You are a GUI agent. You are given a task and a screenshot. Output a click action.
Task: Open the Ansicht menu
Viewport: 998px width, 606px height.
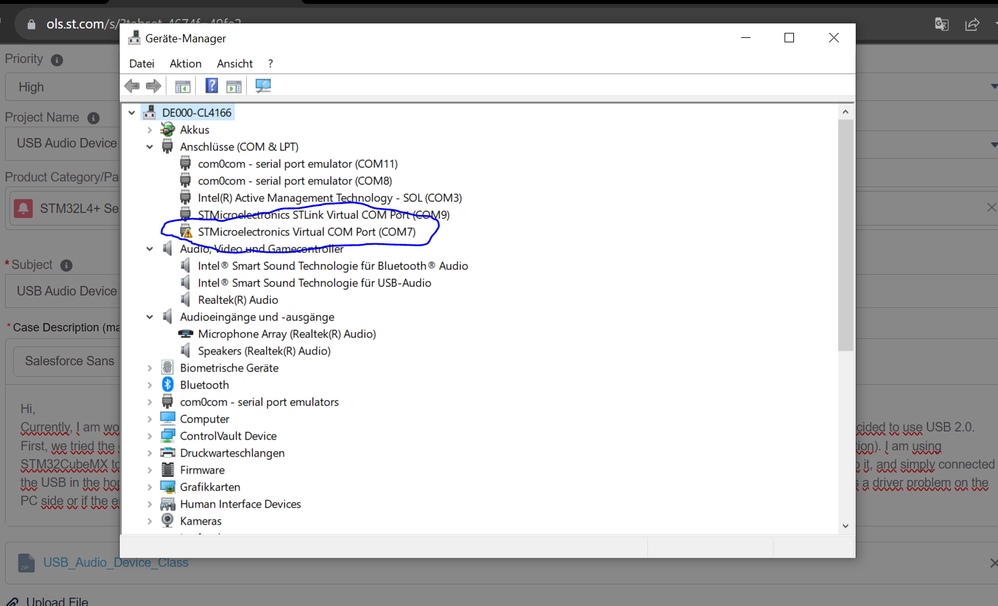(x=234, y=64)
